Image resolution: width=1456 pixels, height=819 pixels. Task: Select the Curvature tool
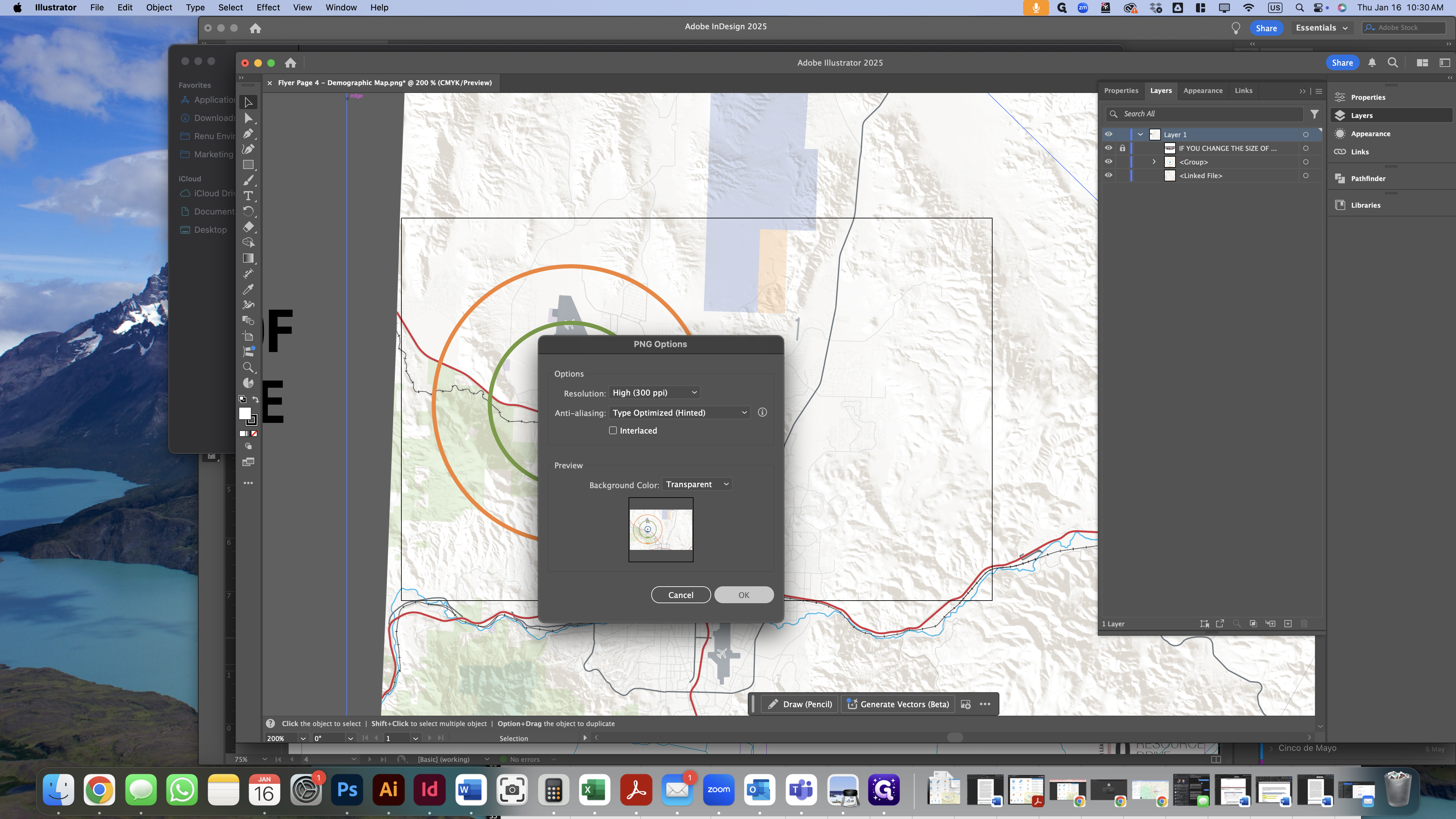point(248,149)
